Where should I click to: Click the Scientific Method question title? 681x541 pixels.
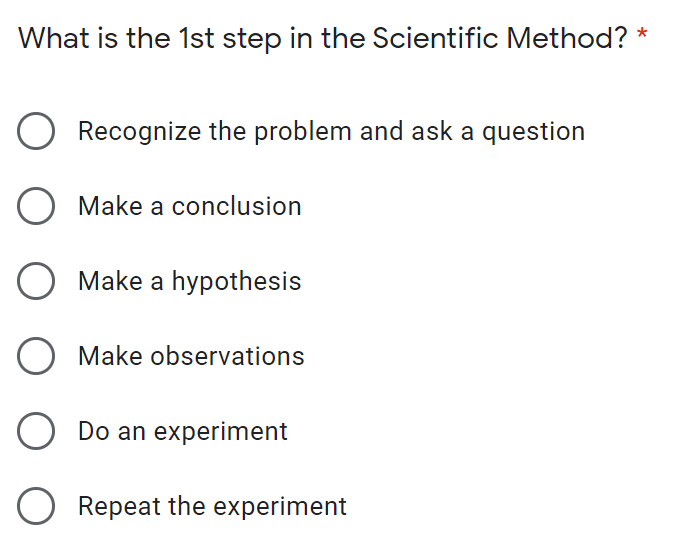323,39
